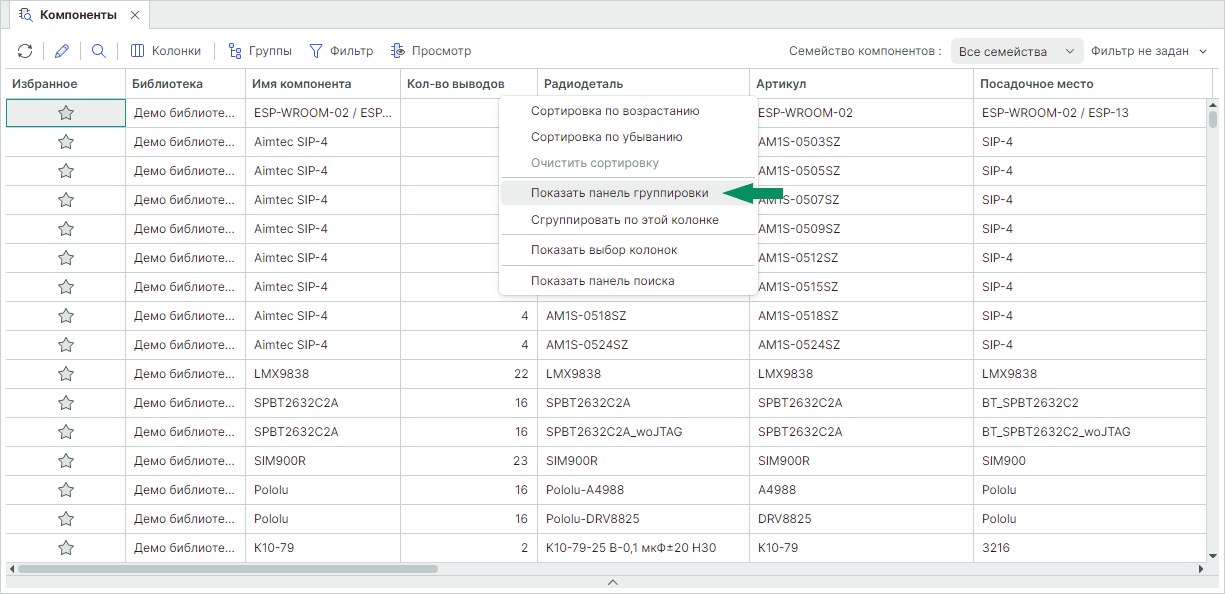Viewport: 1225px width, 594px height.
Task: Click the Посадочное место column header
Action: pos(1093,84)
